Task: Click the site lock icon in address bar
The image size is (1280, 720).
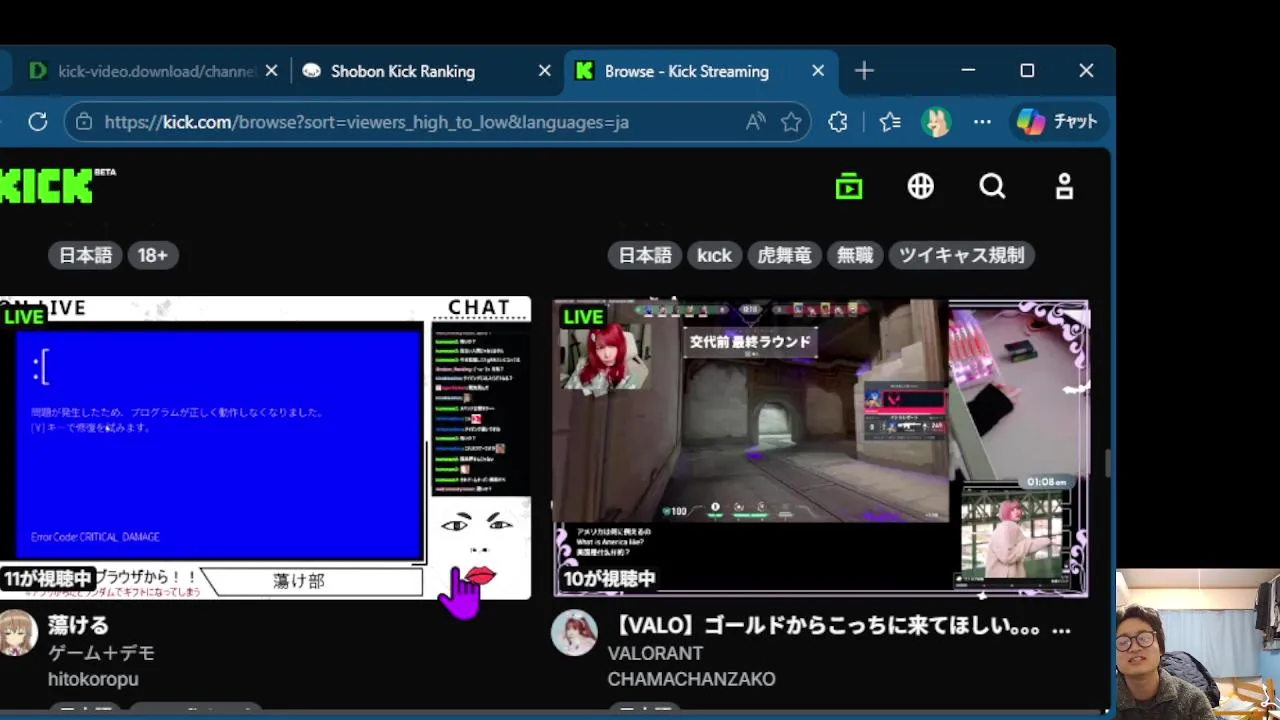Action: 84,122
